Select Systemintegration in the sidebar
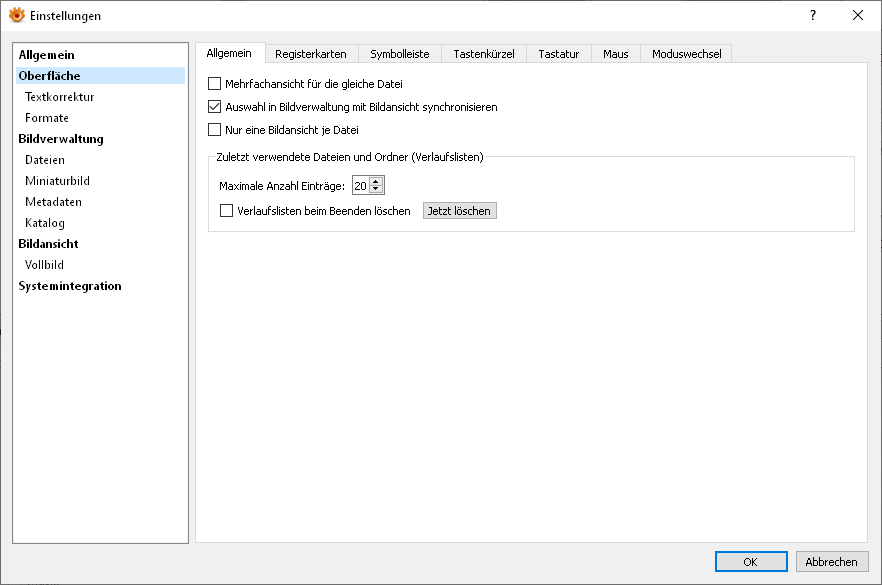 [x=100, y=286]
